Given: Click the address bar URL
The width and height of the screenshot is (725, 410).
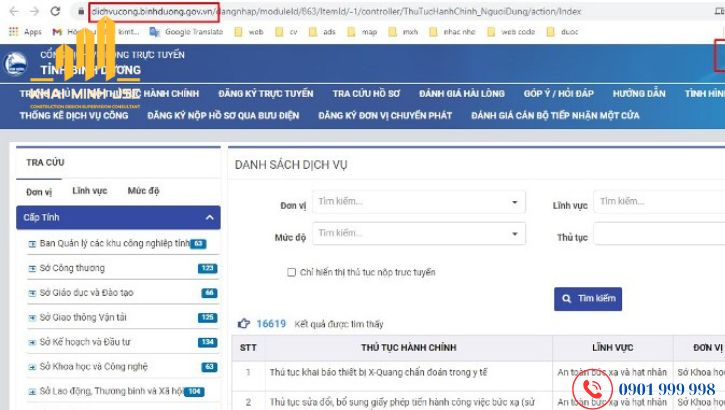Looking at the screenshot, I should 336,12.
